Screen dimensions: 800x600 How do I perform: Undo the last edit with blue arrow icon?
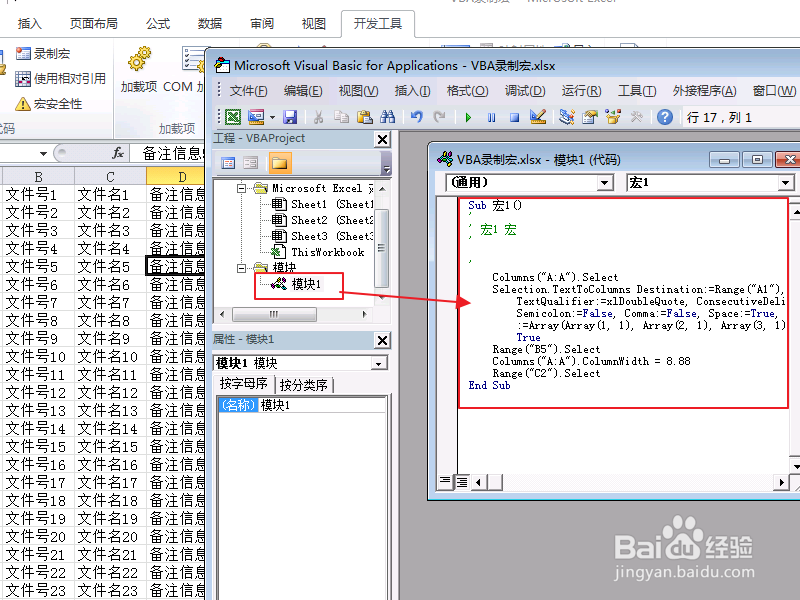coord(417,117)
